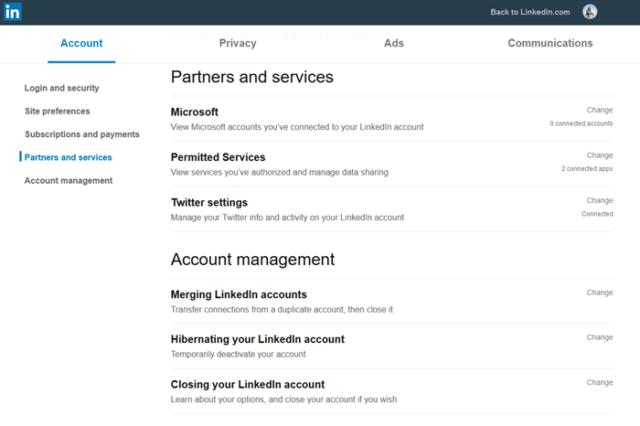This screenshot has width=640, height=426.
Task: Click the LinkedIn logo icon
Action: pos(13,12)
